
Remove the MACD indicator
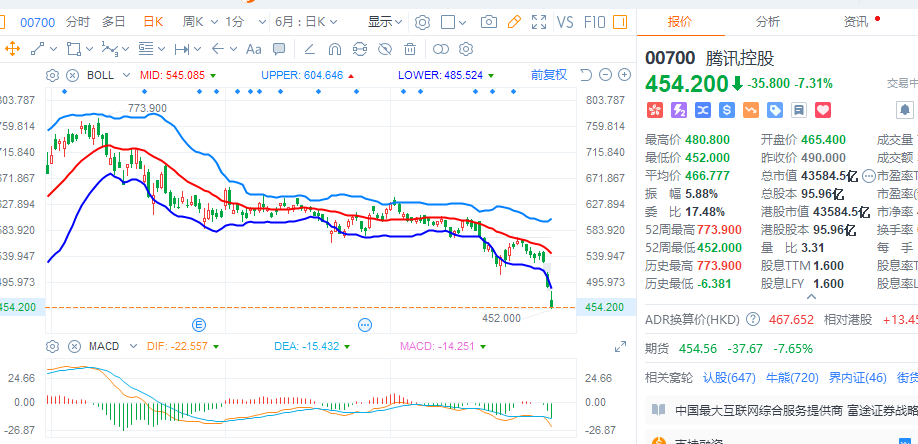tap(74, 346)
